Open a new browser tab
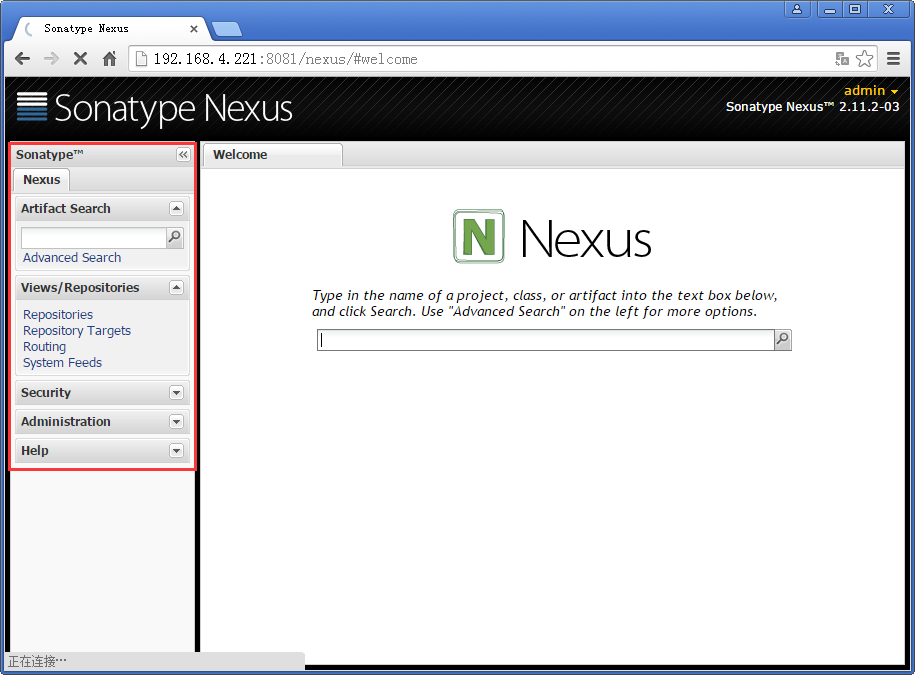This screenshot has width=915, height=675. (x=226, y=29)
